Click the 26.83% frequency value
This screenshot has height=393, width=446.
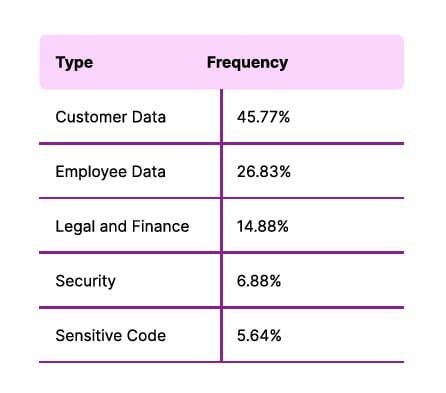click(x=264, y=172)
